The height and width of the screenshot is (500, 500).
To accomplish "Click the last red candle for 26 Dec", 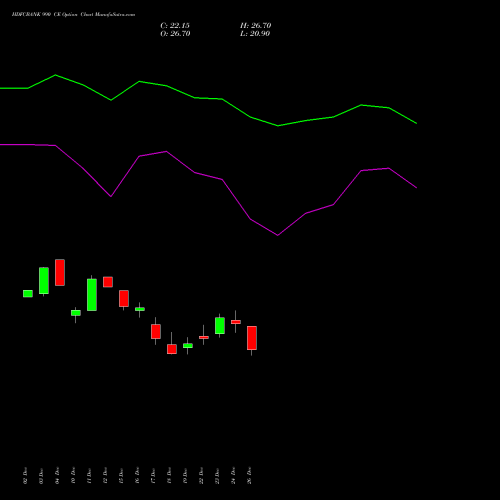I will (x=252, y=338).
